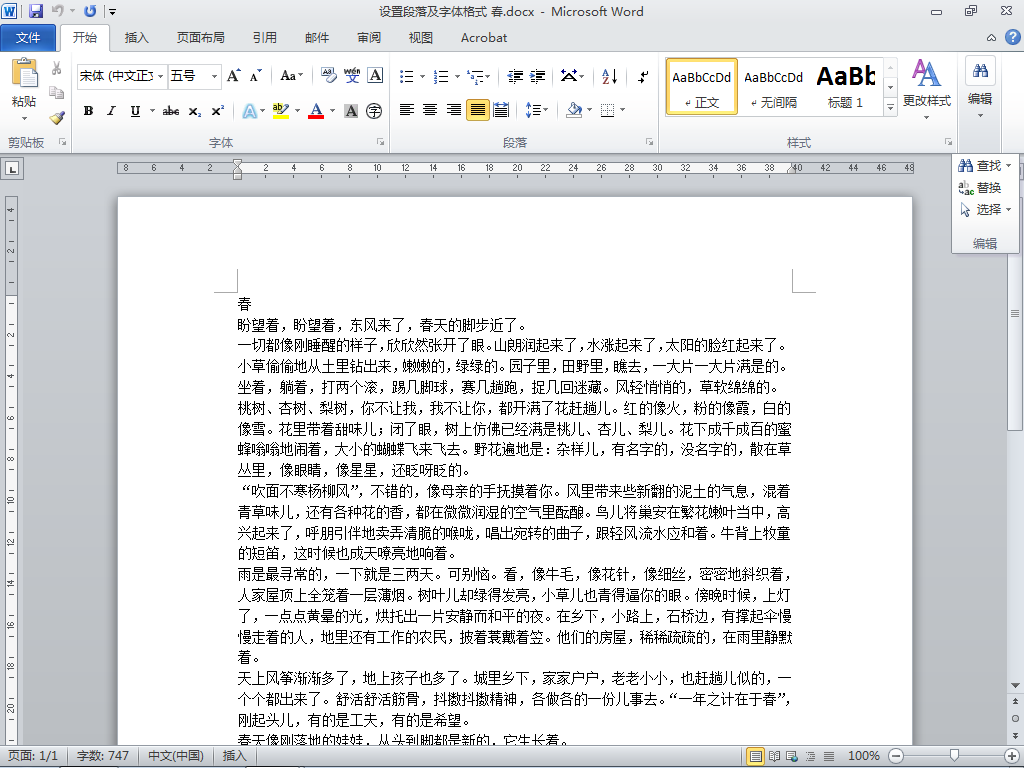Screen dimensions: 1024x768
Task: Click the Copy icon in clipboard group
Action: 57,93
